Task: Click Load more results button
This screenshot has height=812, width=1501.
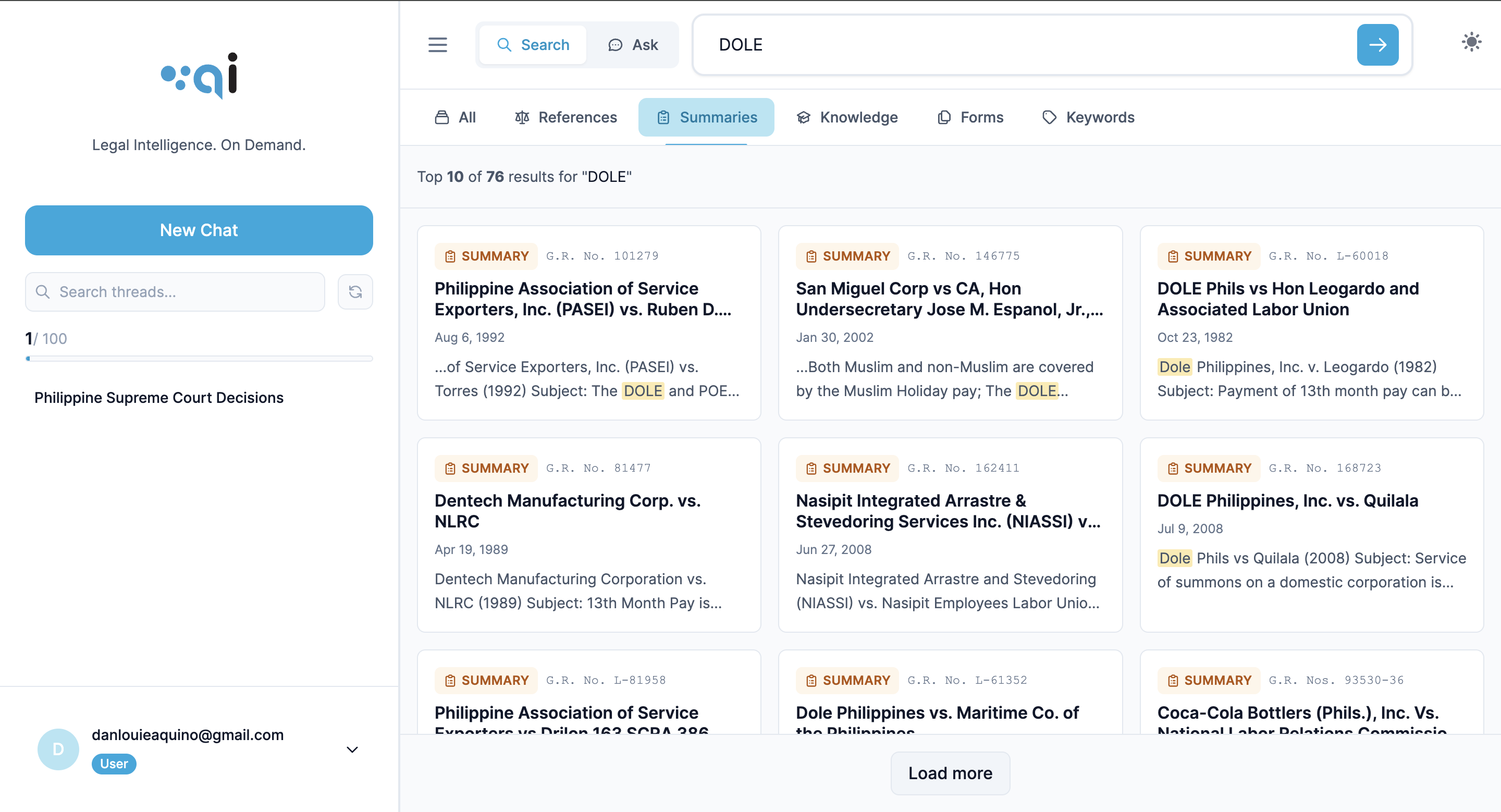Action: point(950,773)
